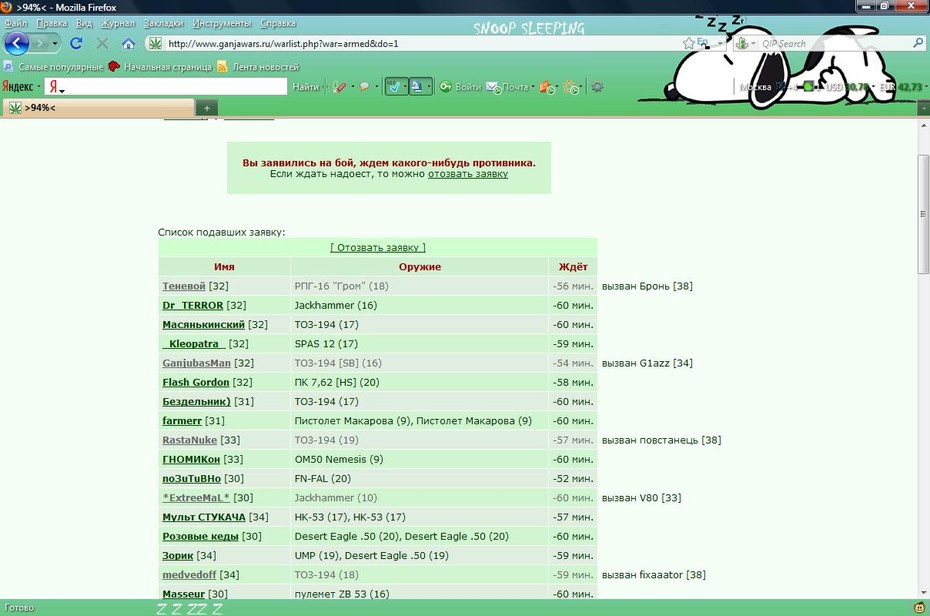
Task: Click the Yandex bar settings gear icon
Action: 597,87
